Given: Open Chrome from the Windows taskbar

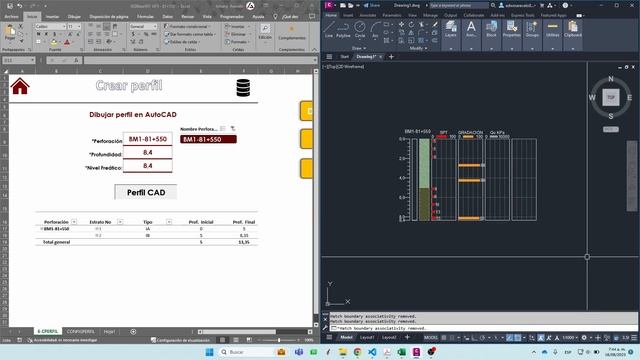Looking at the screenshot, I should pos(358,352).
